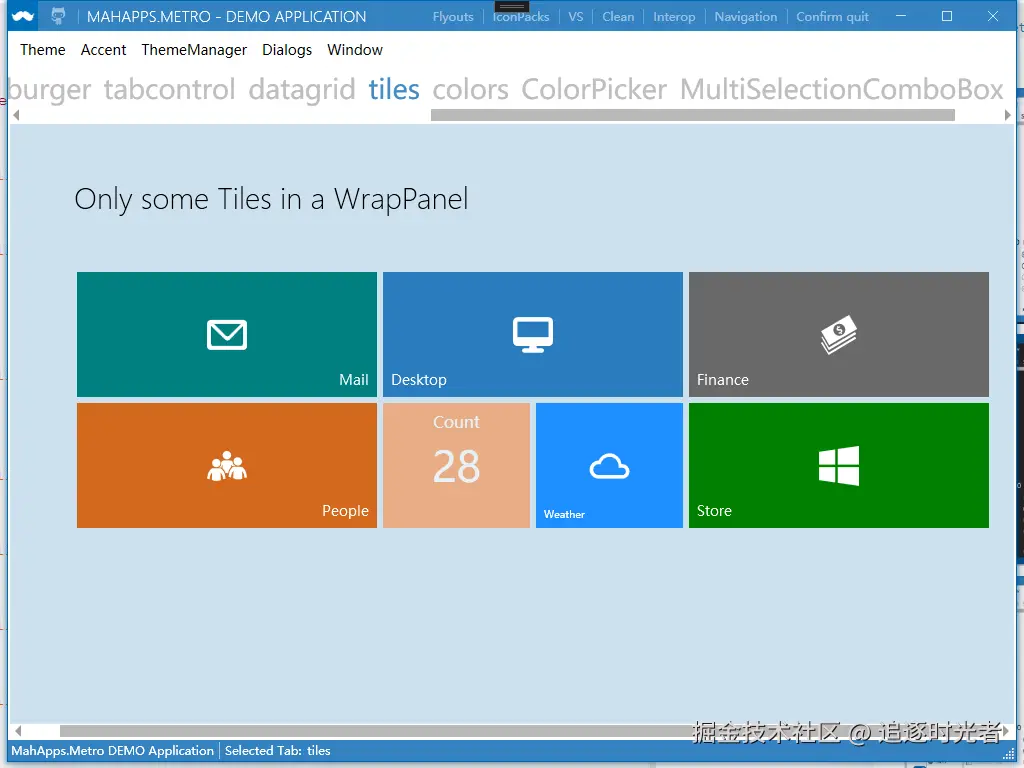Switch to the tabcontrol tab
This screenshot has height=768, width=1024.
[x=169, y=89]
